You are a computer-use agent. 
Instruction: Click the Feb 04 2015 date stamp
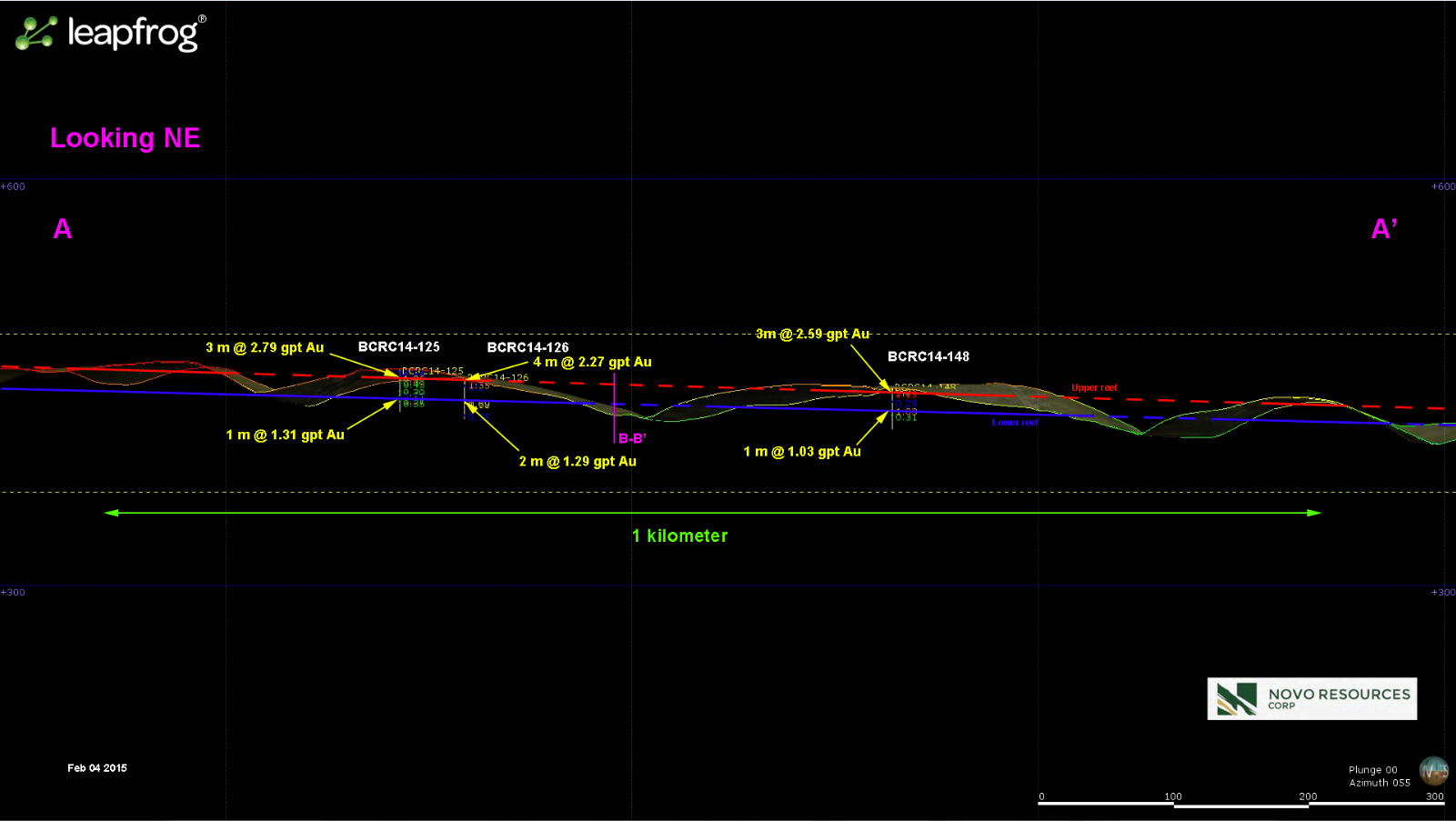[97, 768]
